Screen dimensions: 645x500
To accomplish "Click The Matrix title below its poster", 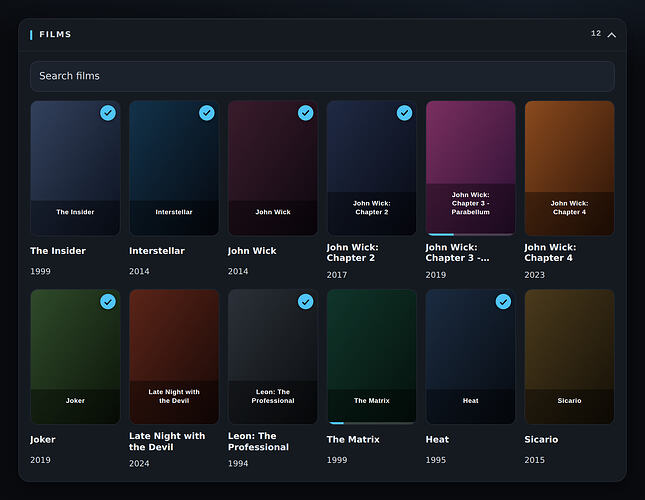I will [x=353, y=440].
